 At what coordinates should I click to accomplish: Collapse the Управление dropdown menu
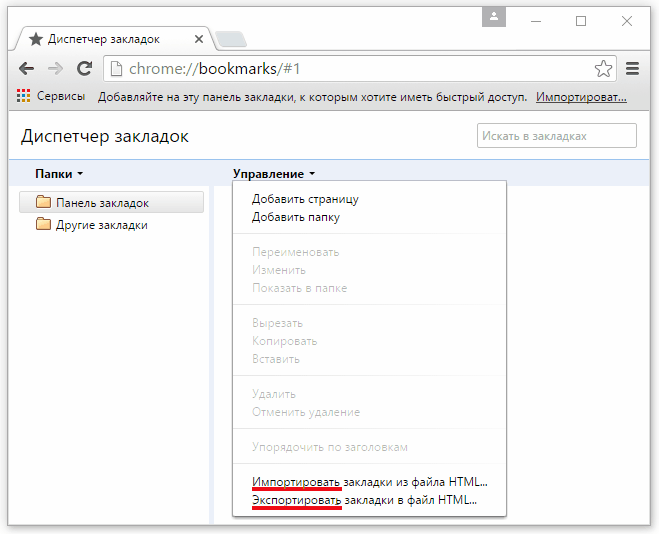[x=274, y=173]
